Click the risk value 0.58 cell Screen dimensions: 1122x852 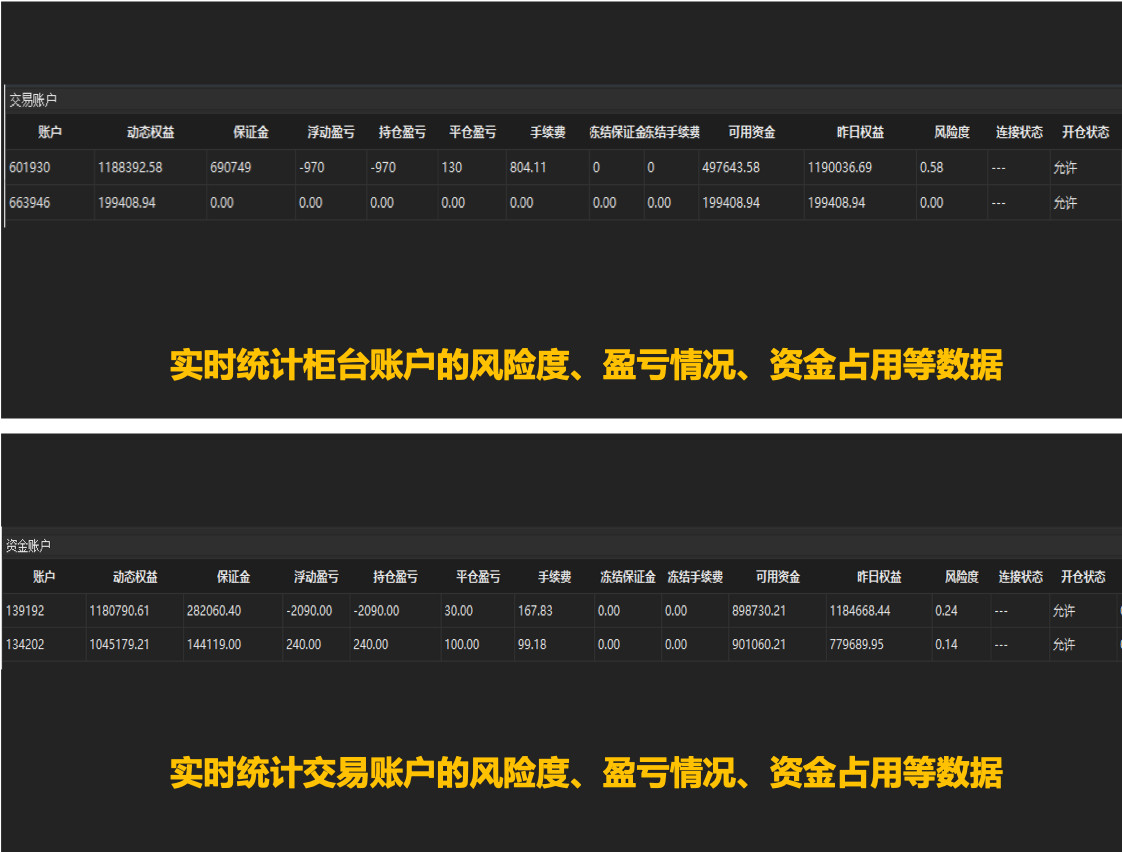930,167
